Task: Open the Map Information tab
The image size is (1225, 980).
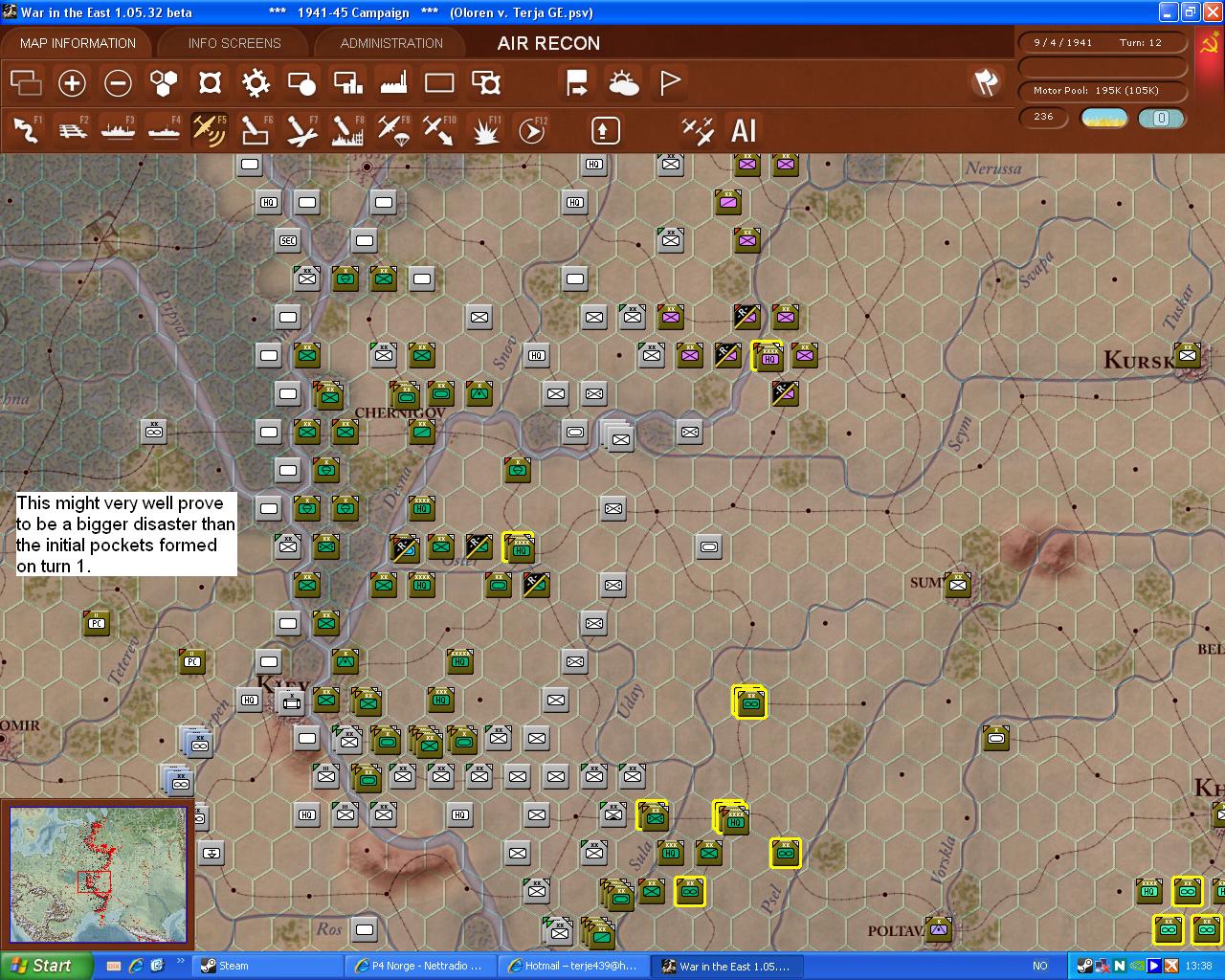Action: coord(78,43)
